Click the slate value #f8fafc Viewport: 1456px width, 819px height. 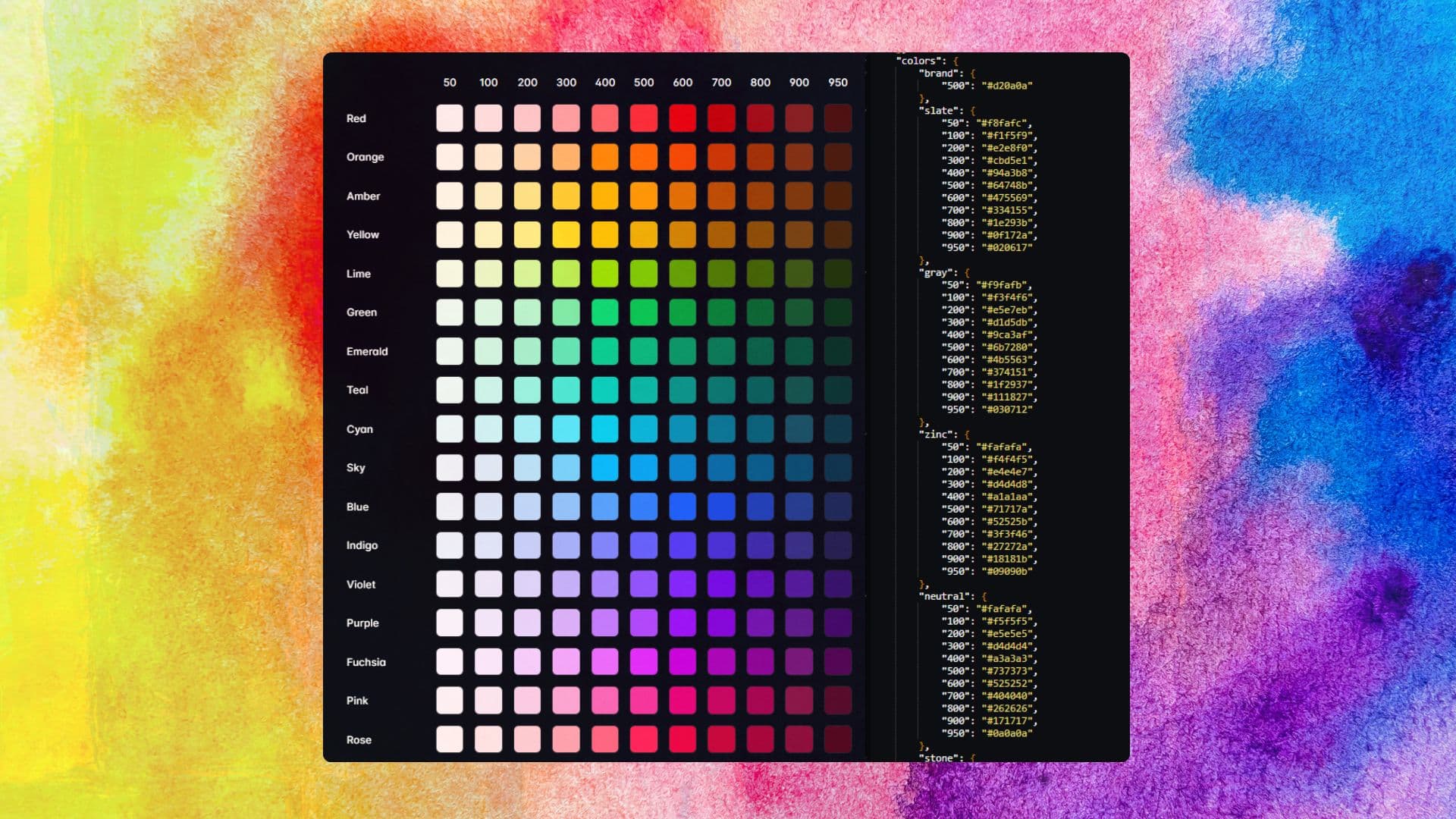(x=1001, y=123)
